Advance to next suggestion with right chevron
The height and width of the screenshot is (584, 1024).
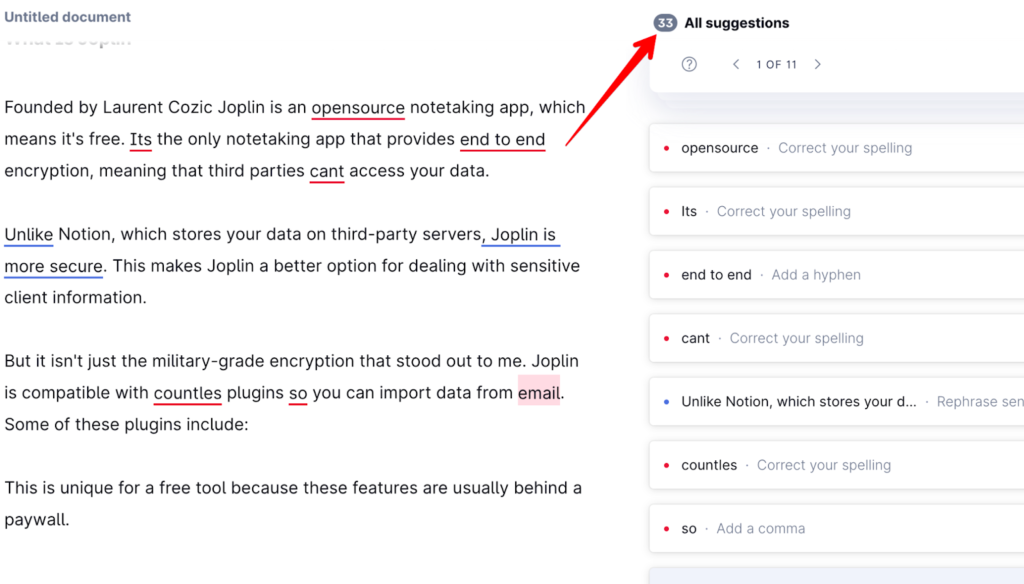[x=817, y=64]
